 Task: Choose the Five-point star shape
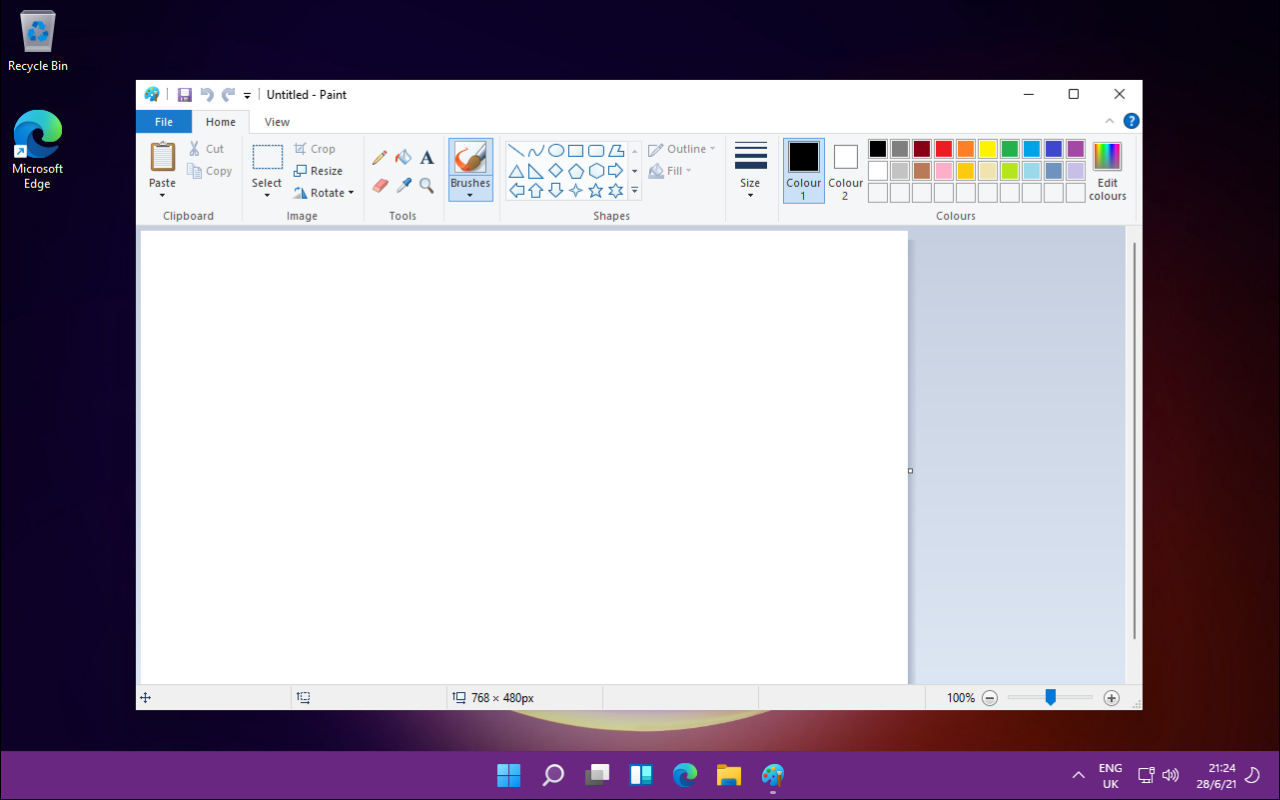coord(596,190)
